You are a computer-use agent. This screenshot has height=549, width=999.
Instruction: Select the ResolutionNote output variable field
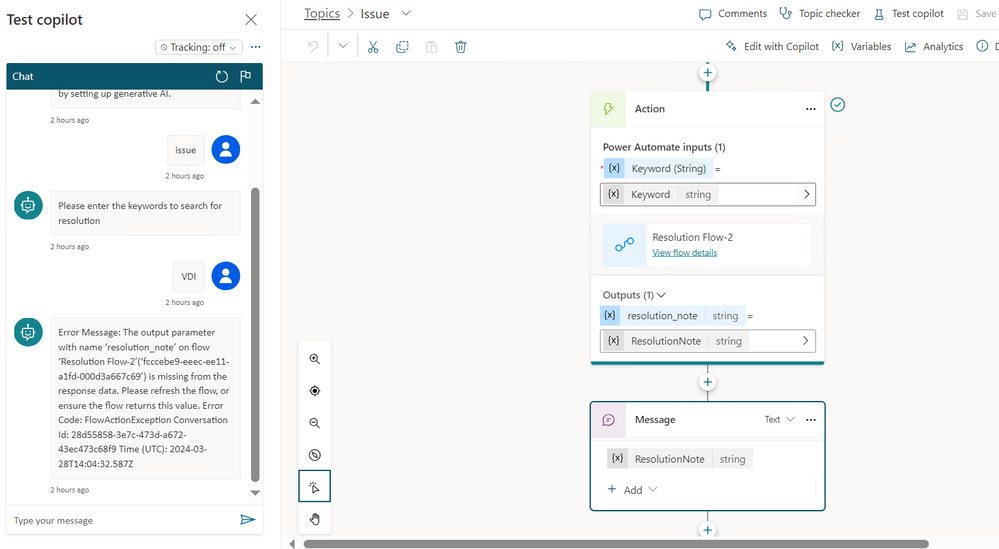pos(708,341)
